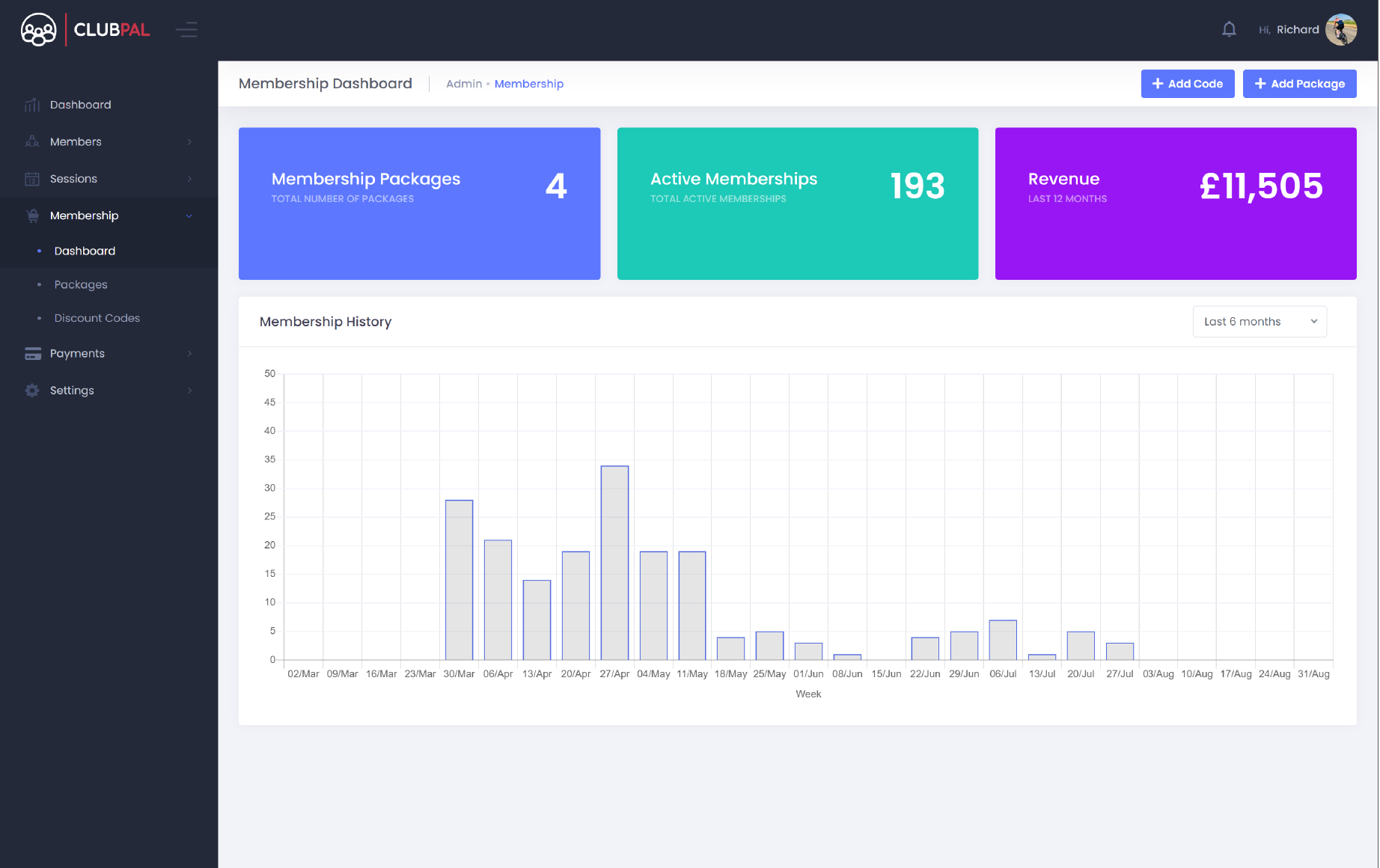Toggle the sidebar collapse hamburger icon
Viewport: 1380px width, 868px height.
click(x=186, y=30)
